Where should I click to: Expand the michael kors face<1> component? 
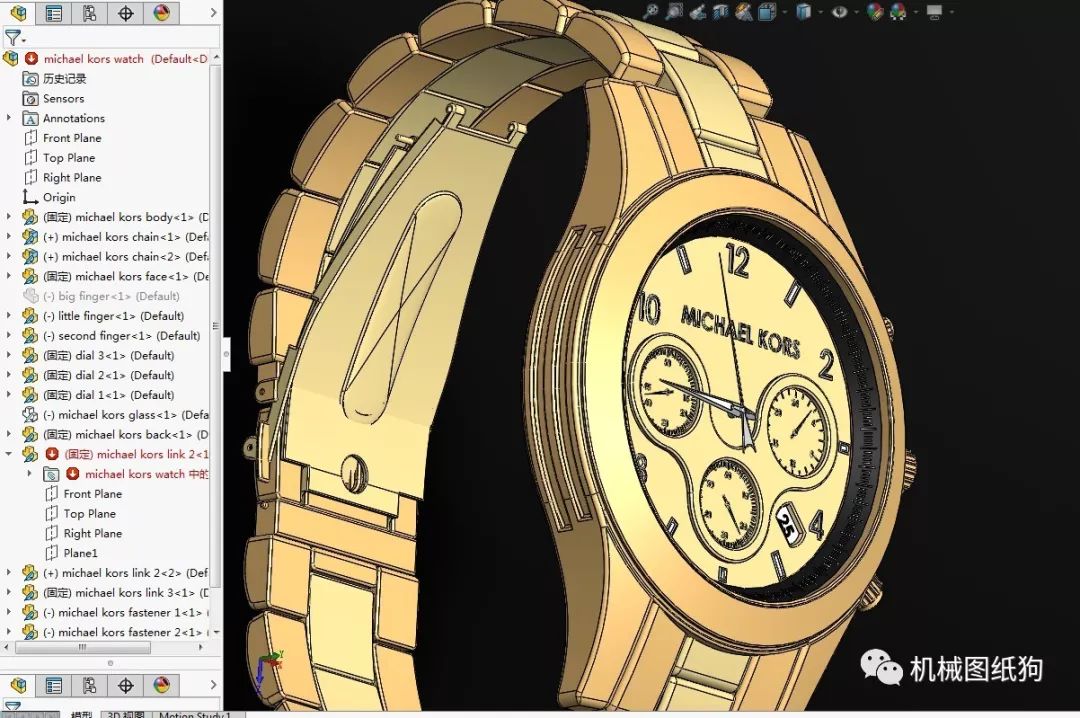coord(8,276)
